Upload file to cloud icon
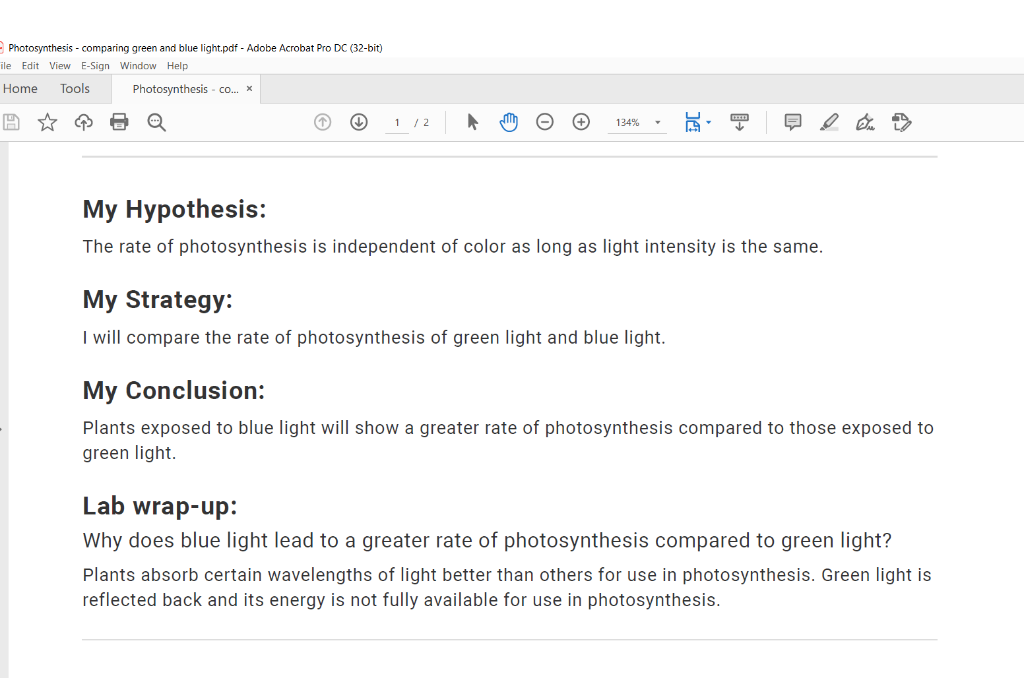 tap(84, 122)
